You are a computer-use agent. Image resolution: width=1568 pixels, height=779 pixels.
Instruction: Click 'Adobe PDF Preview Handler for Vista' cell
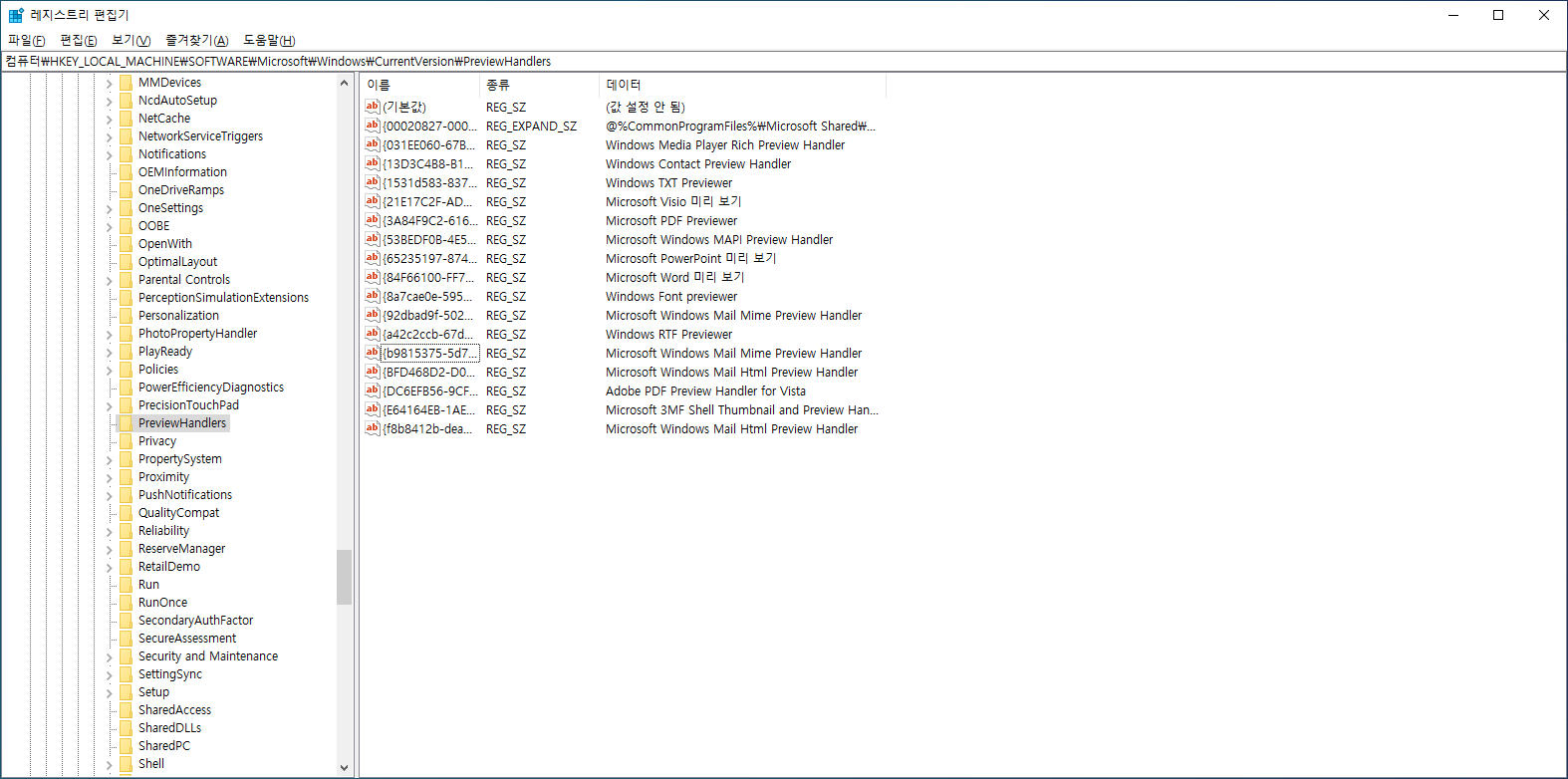pos(705,391)
